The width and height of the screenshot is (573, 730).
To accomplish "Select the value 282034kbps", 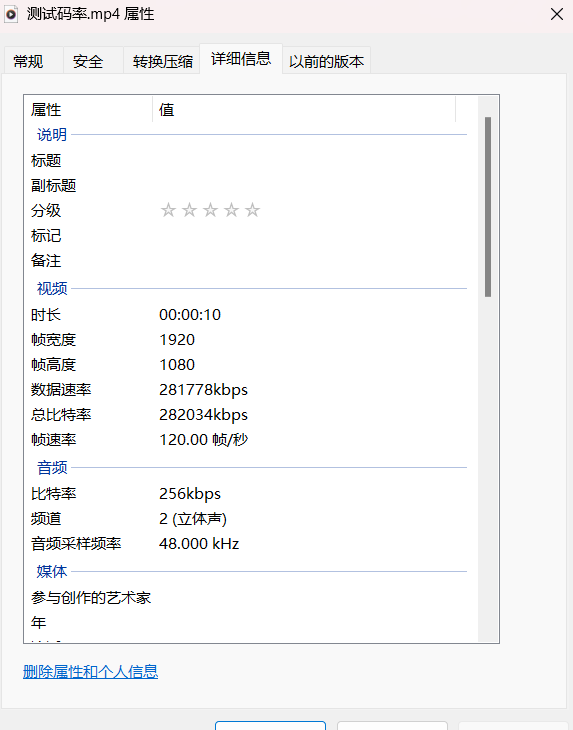I will 203,415.
